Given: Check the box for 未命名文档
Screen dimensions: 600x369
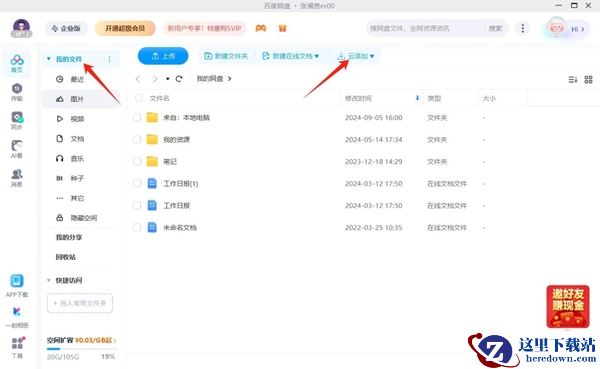Looking at the screenshot, I should pyautogui.click(x=137, y=228).
